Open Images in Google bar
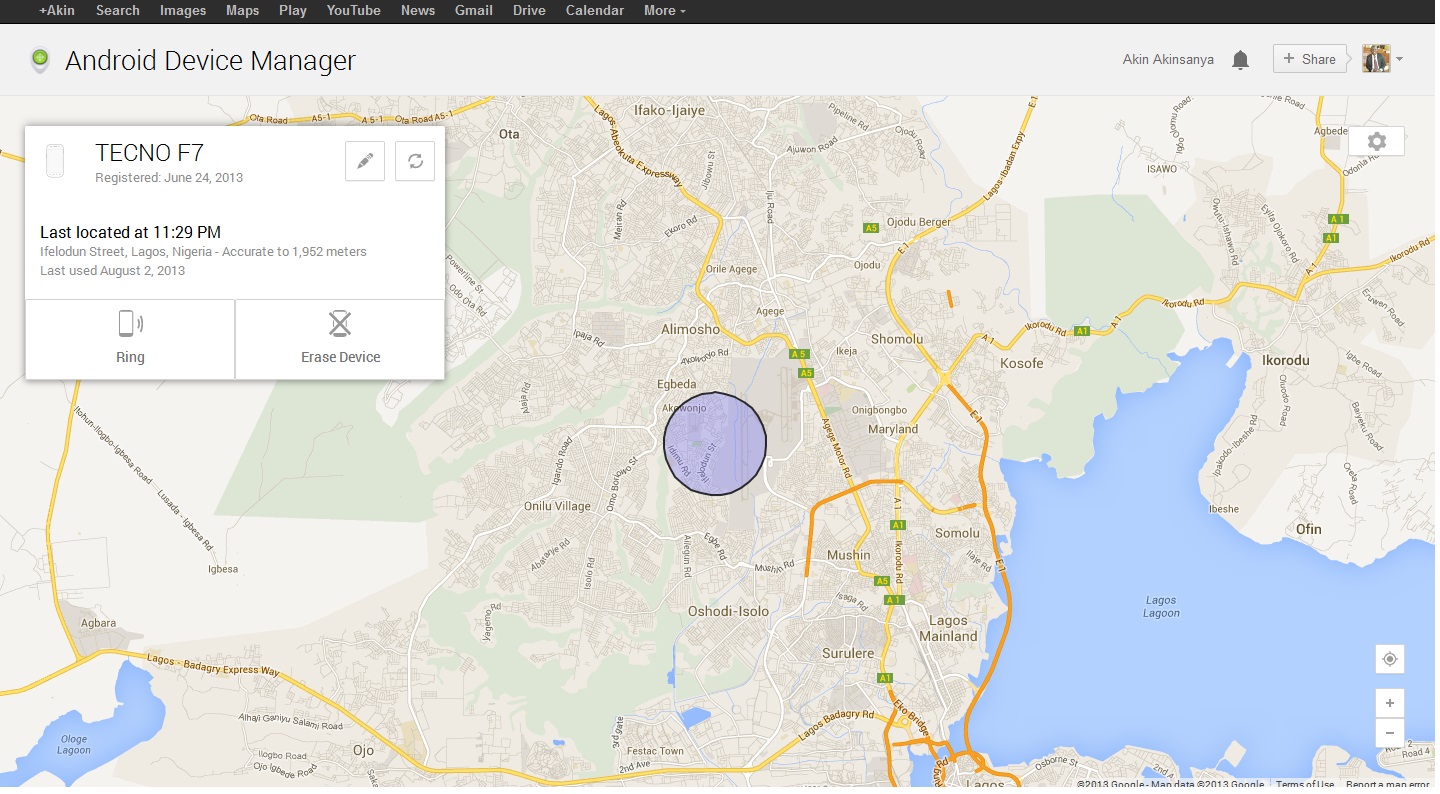 (x=183, y=10)
